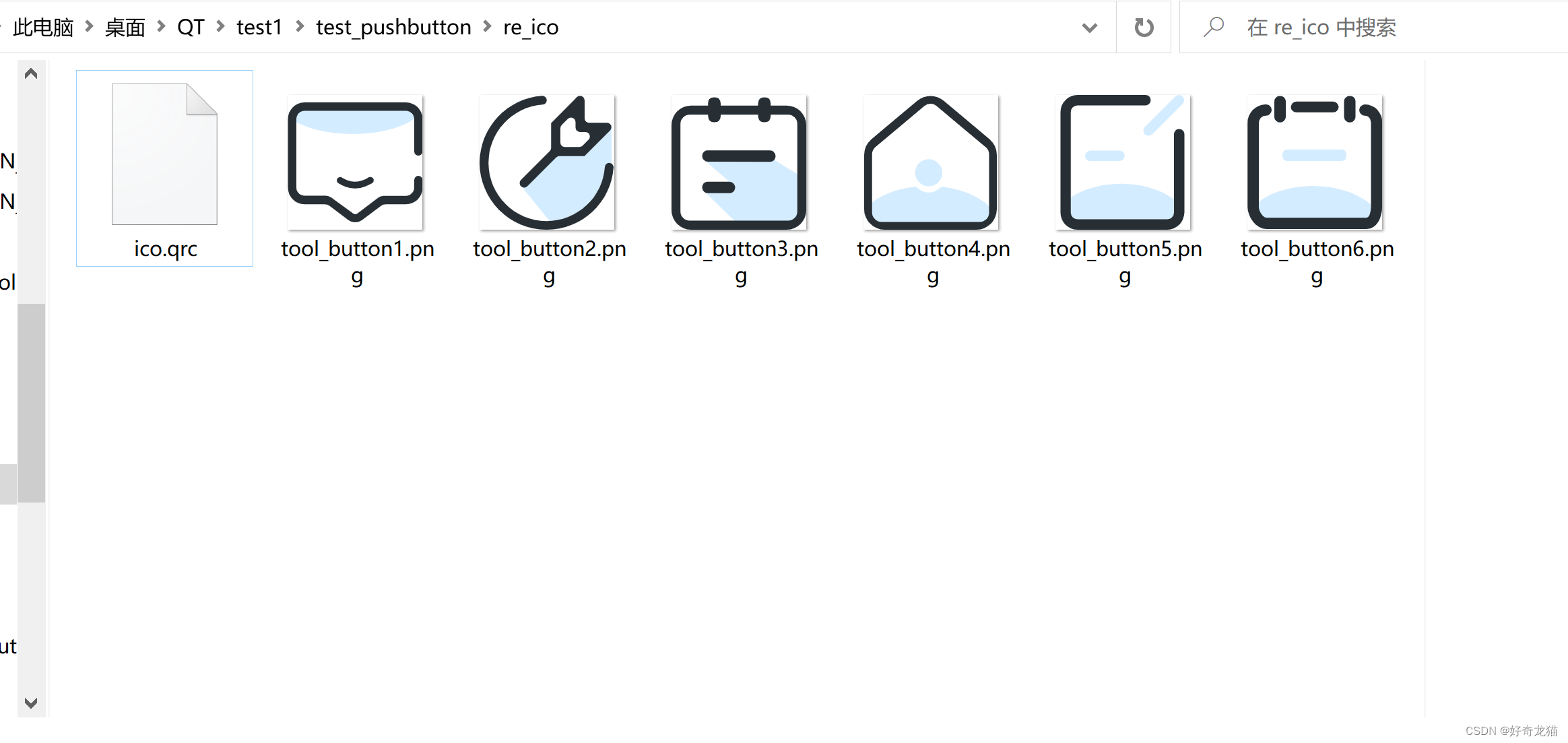This screenshot has width=1568, height=743.
Task: Select tool_button5.png edit square thumbnail
Action: [x=1123, y=162]
